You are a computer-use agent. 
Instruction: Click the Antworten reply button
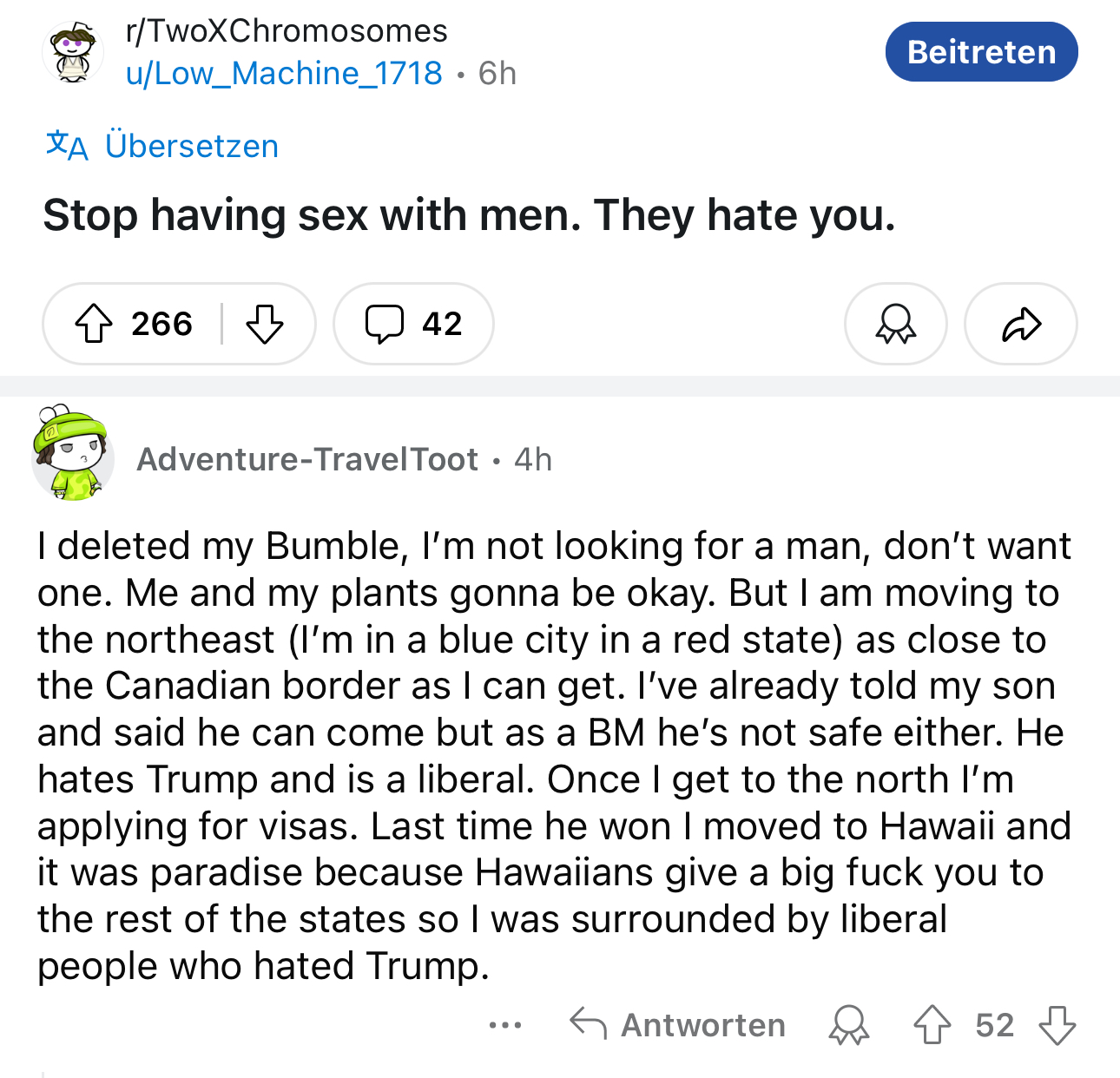[678, 1025]
